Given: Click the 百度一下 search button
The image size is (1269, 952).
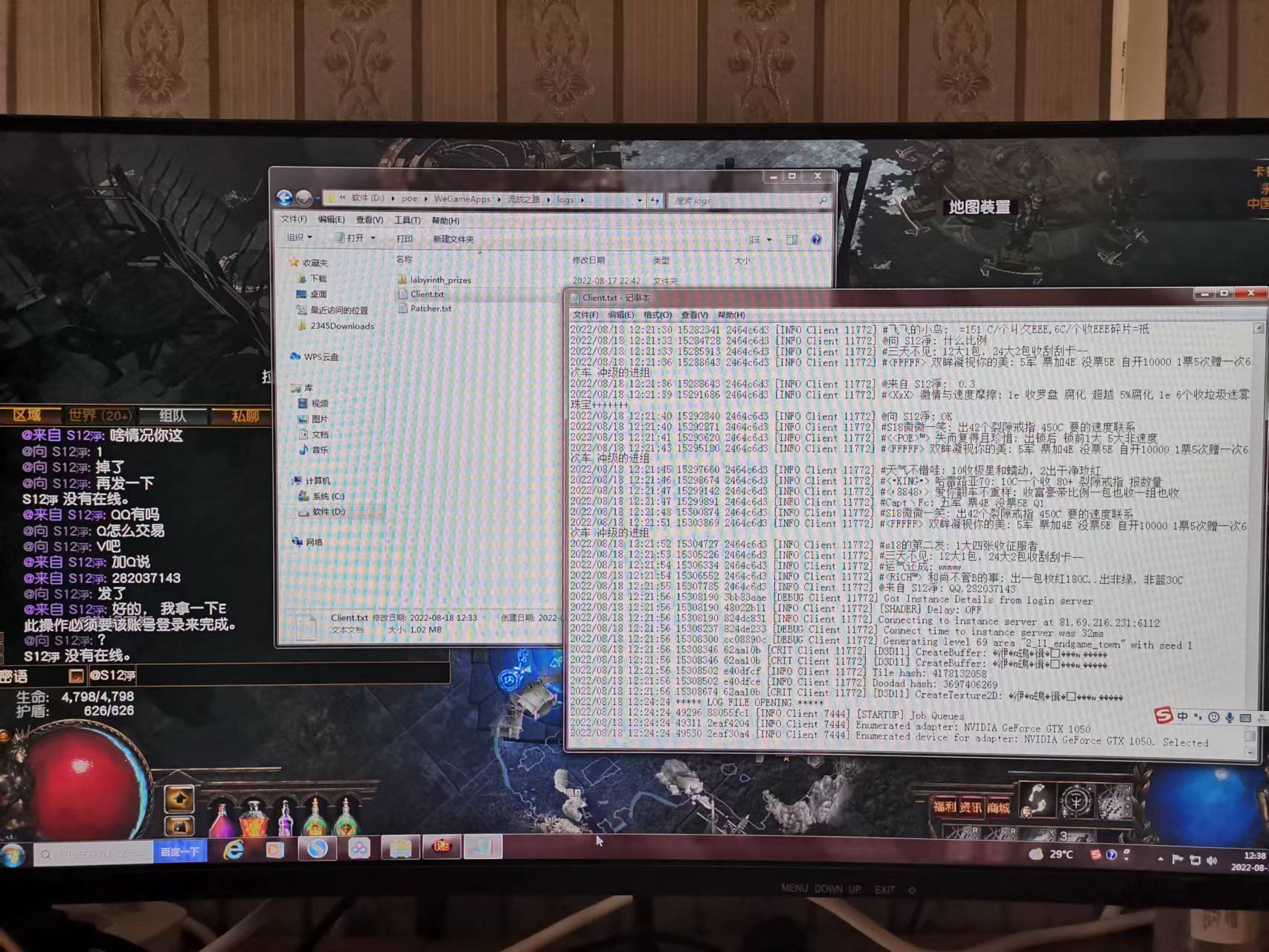Looking at the screenshot, I should point(179,852).
